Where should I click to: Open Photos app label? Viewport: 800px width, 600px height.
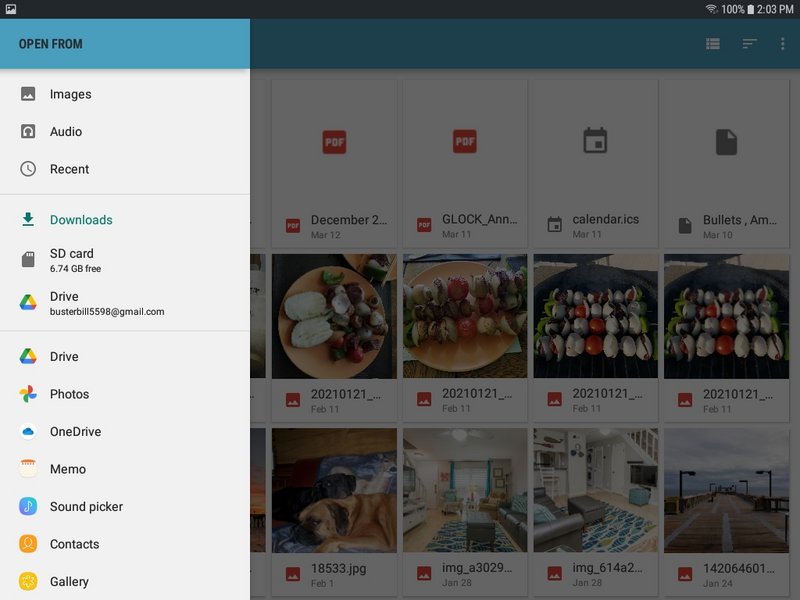coord(69,394)
